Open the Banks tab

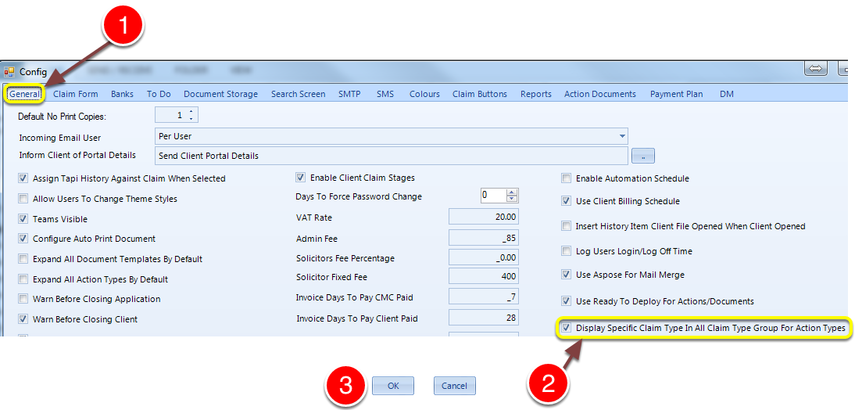(122, 94)
